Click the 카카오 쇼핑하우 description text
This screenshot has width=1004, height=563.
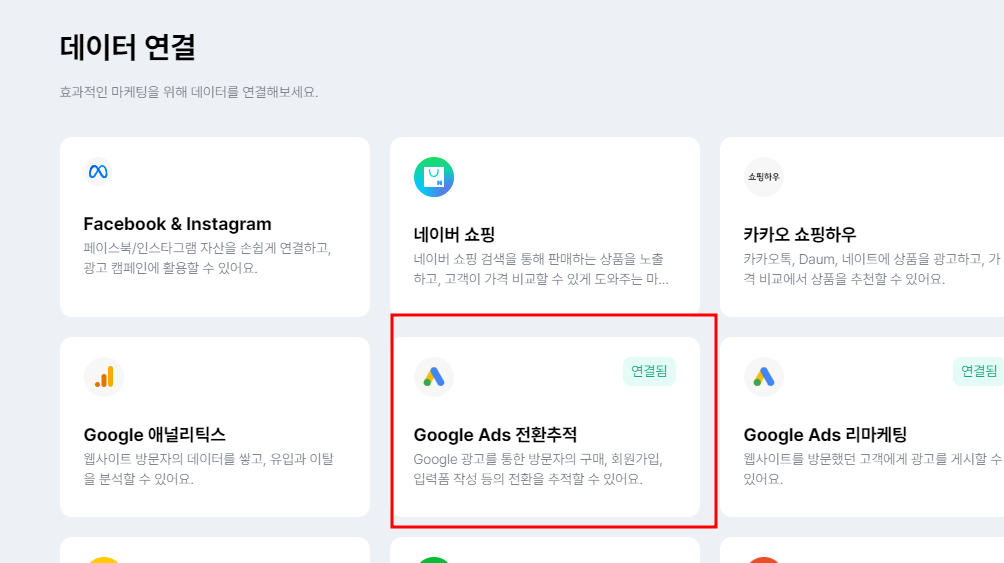[x=872, y=269]
